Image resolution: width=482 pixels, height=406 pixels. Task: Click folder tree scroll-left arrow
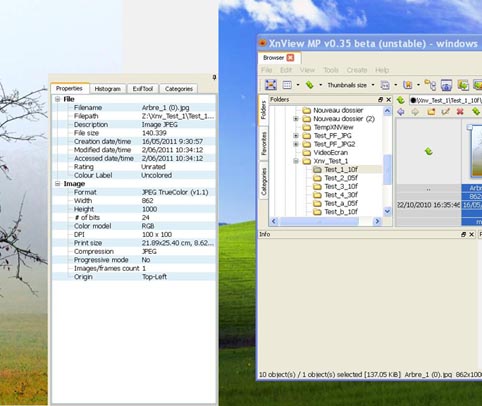click(274, 221)
